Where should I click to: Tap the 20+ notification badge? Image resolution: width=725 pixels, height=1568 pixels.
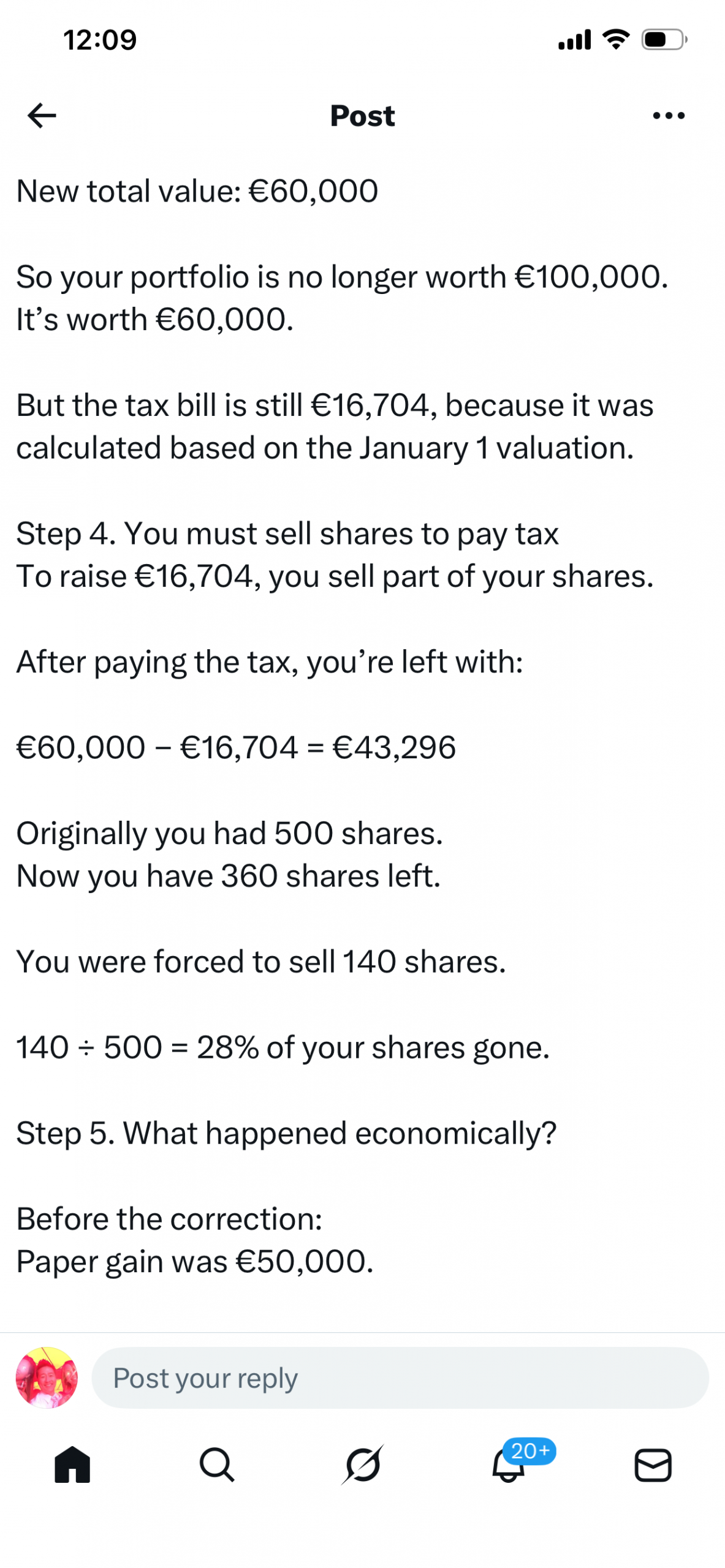click(x=530, y=1450)
